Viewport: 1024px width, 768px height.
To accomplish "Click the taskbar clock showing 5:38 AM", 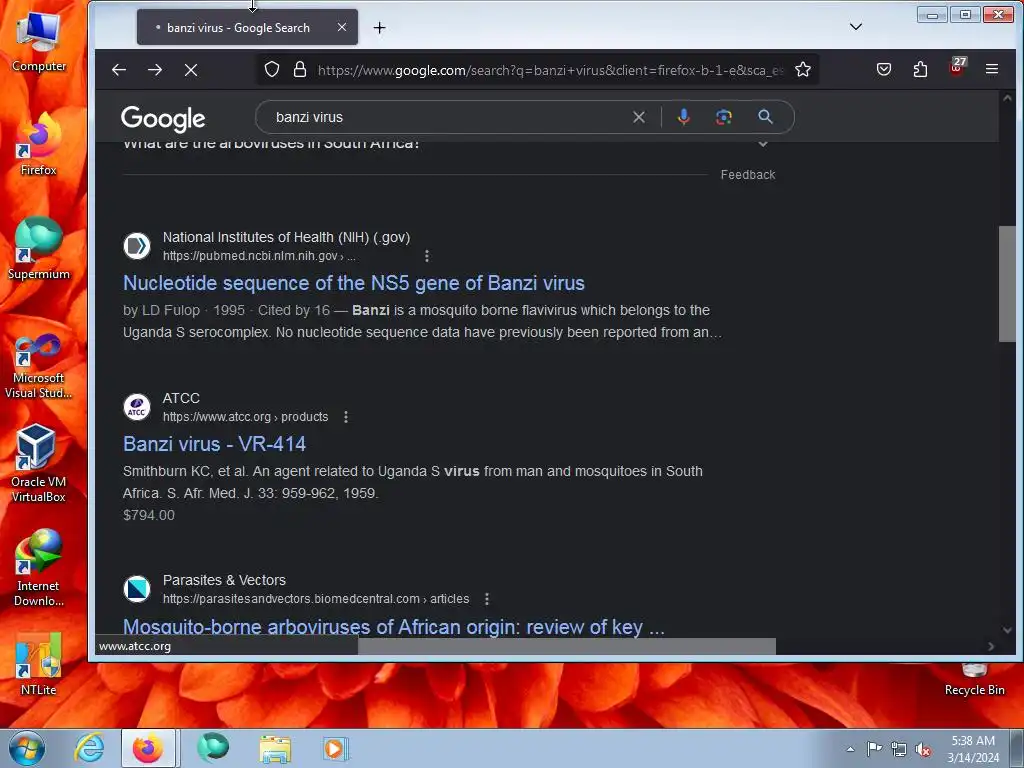I will tap(973, 749).
